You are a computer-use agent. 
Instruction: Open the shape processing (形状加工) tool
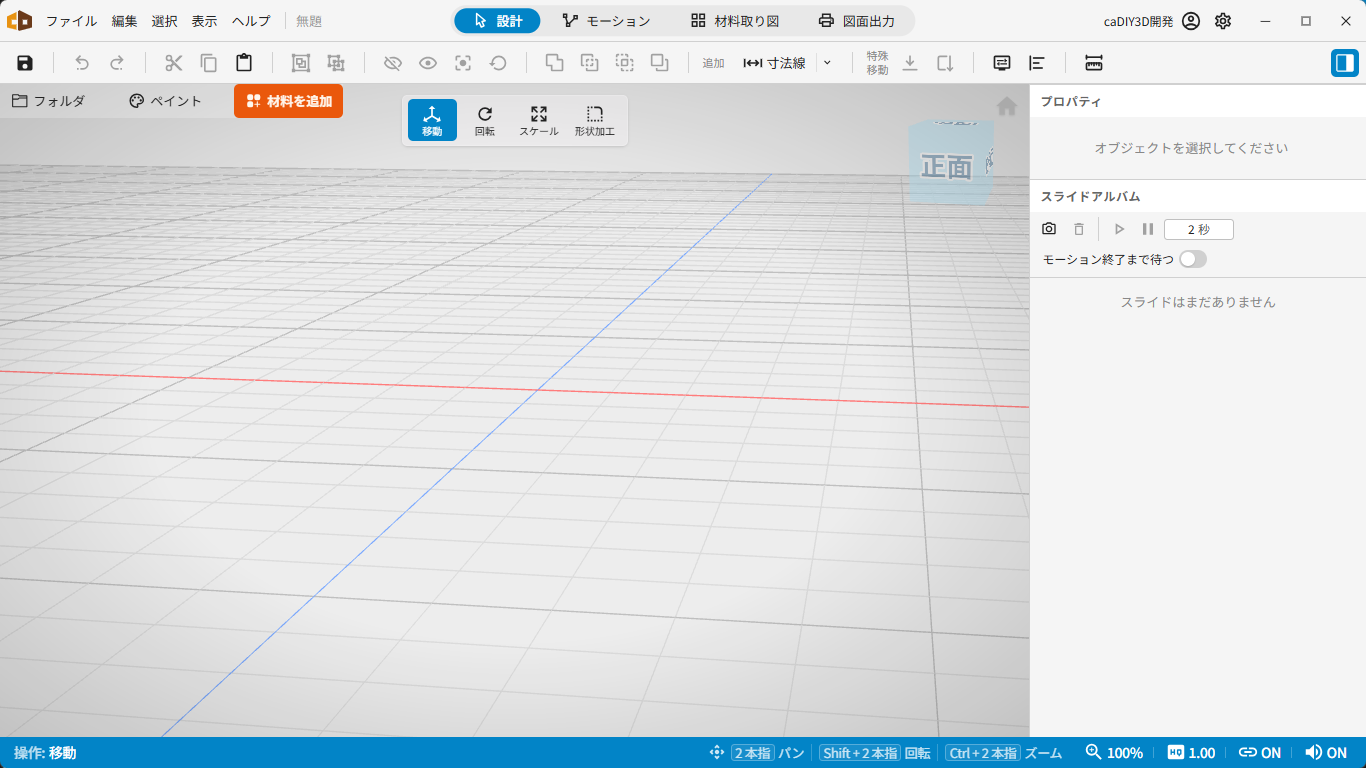click(x=595, y=120)
